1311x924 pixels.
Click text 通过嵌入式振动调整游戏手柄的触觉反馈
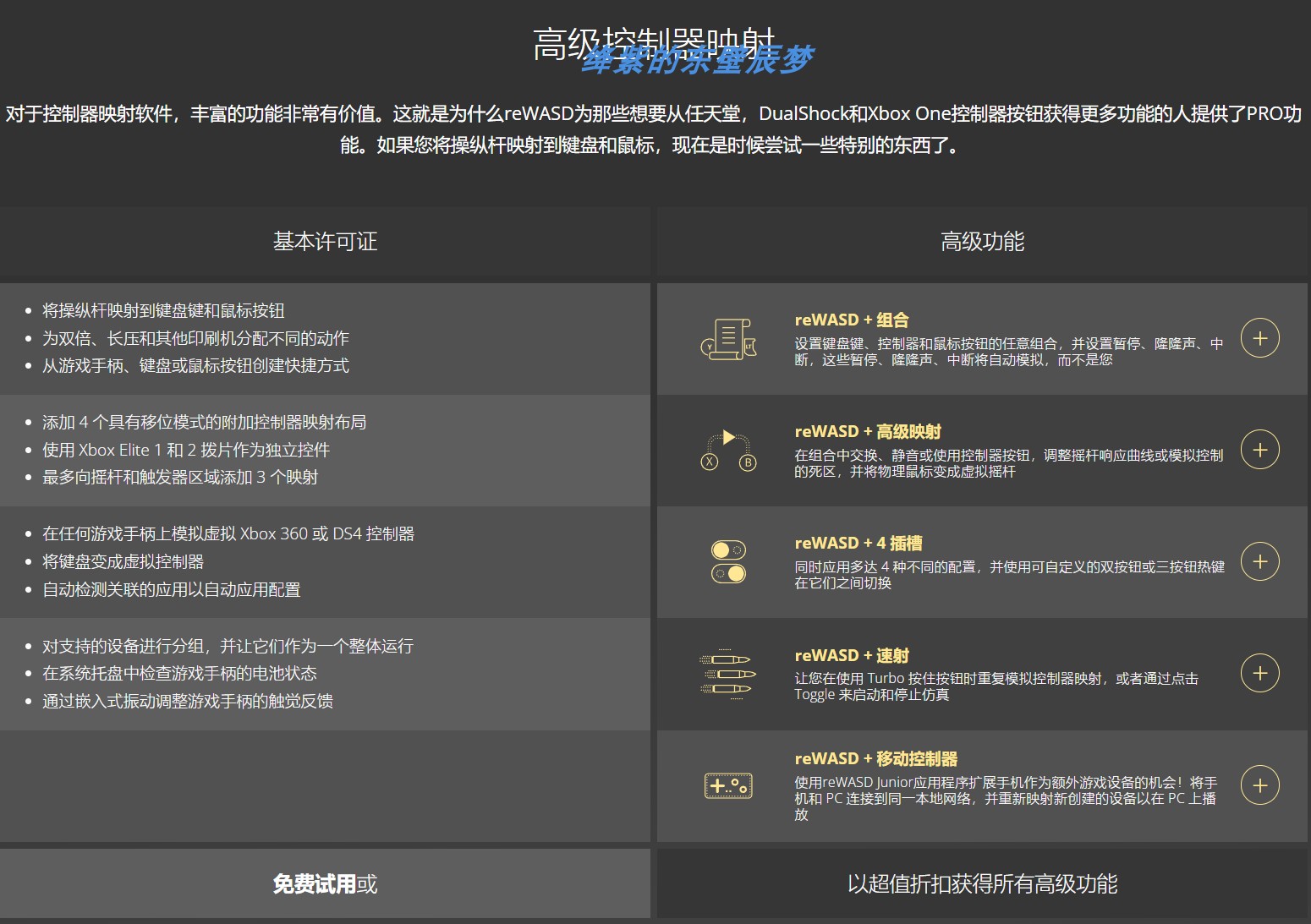[x=188, y=701]
